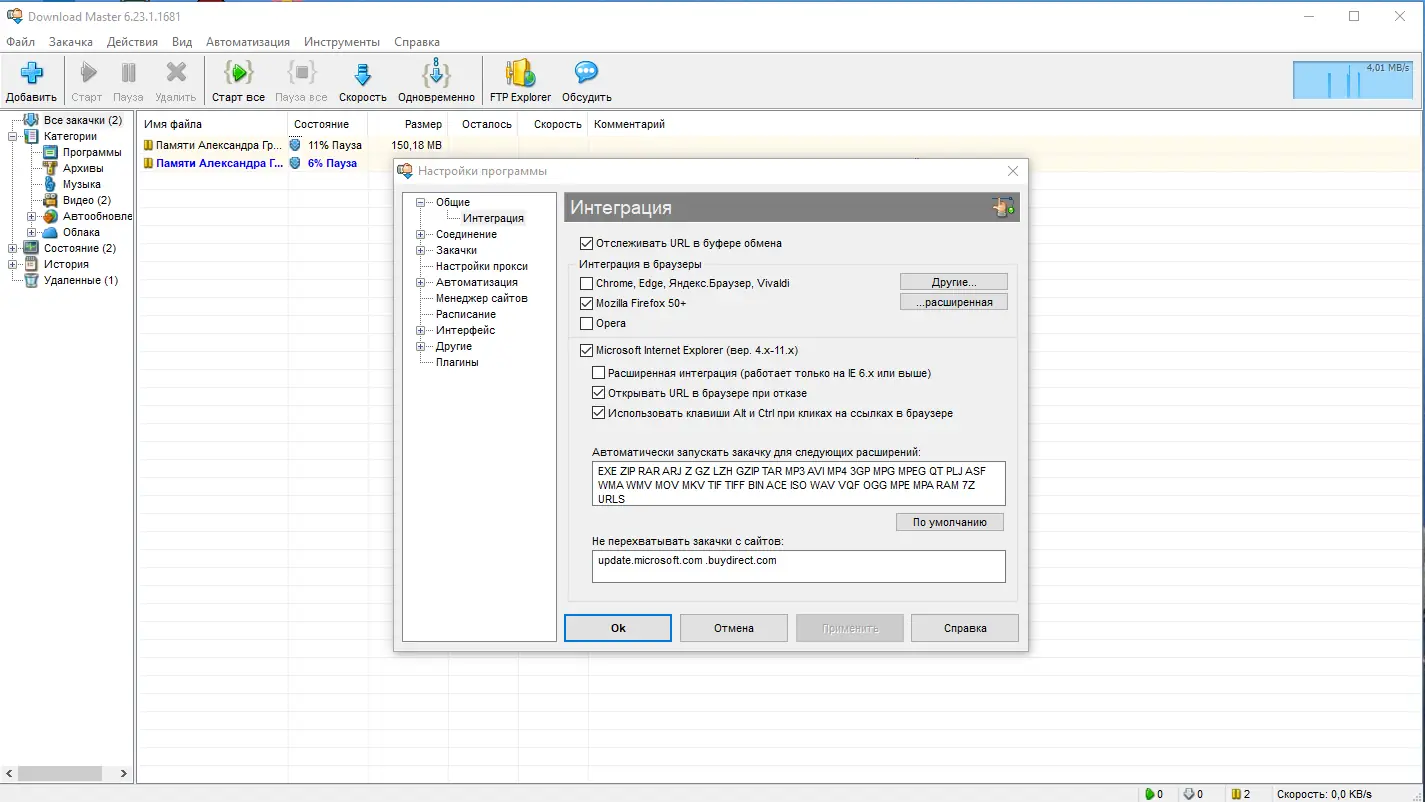Open the Файл menu
The image size is (1425, 802).
coord(20,42)
